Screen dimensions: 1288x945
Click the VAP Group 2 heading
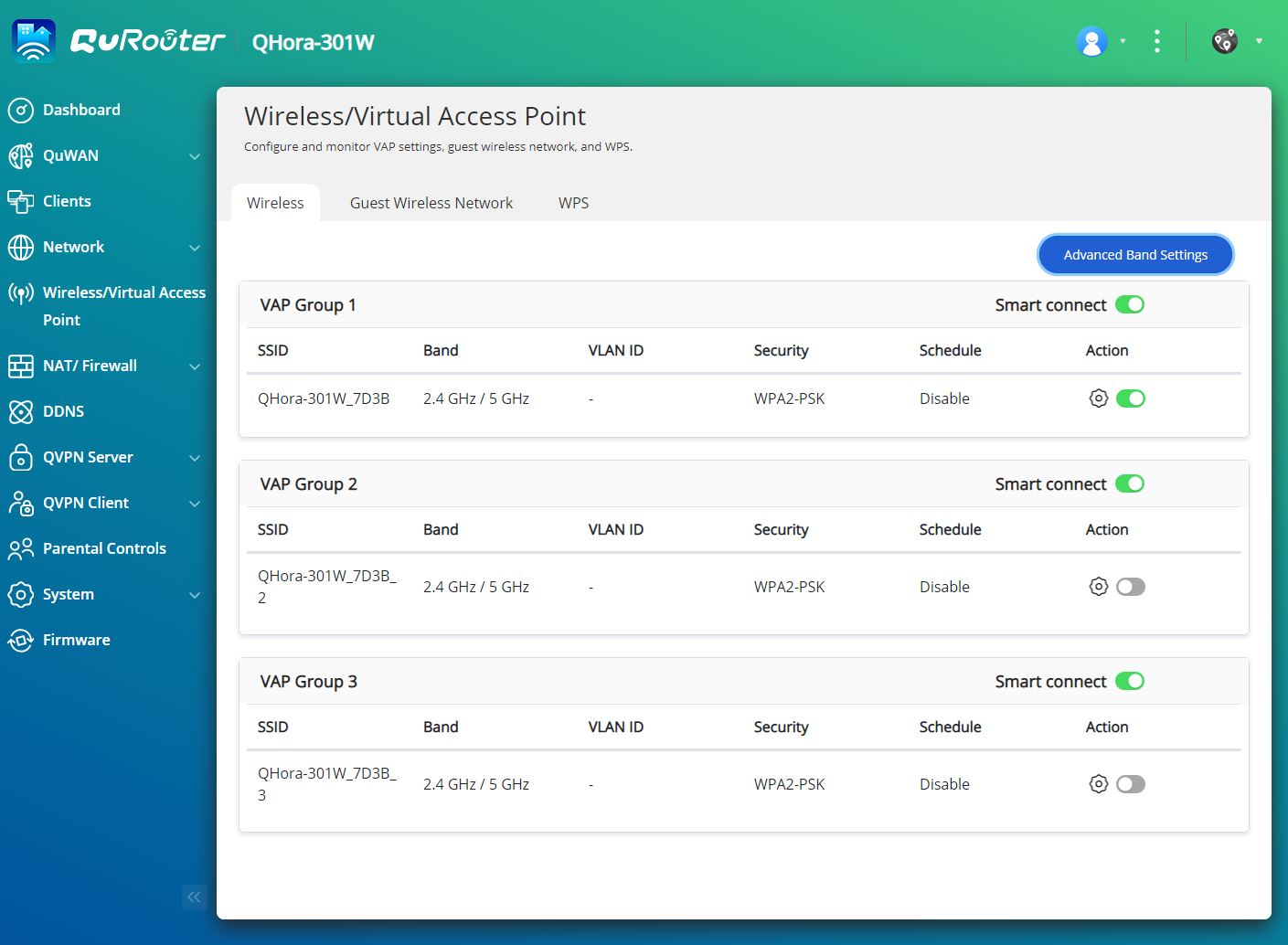308,484
